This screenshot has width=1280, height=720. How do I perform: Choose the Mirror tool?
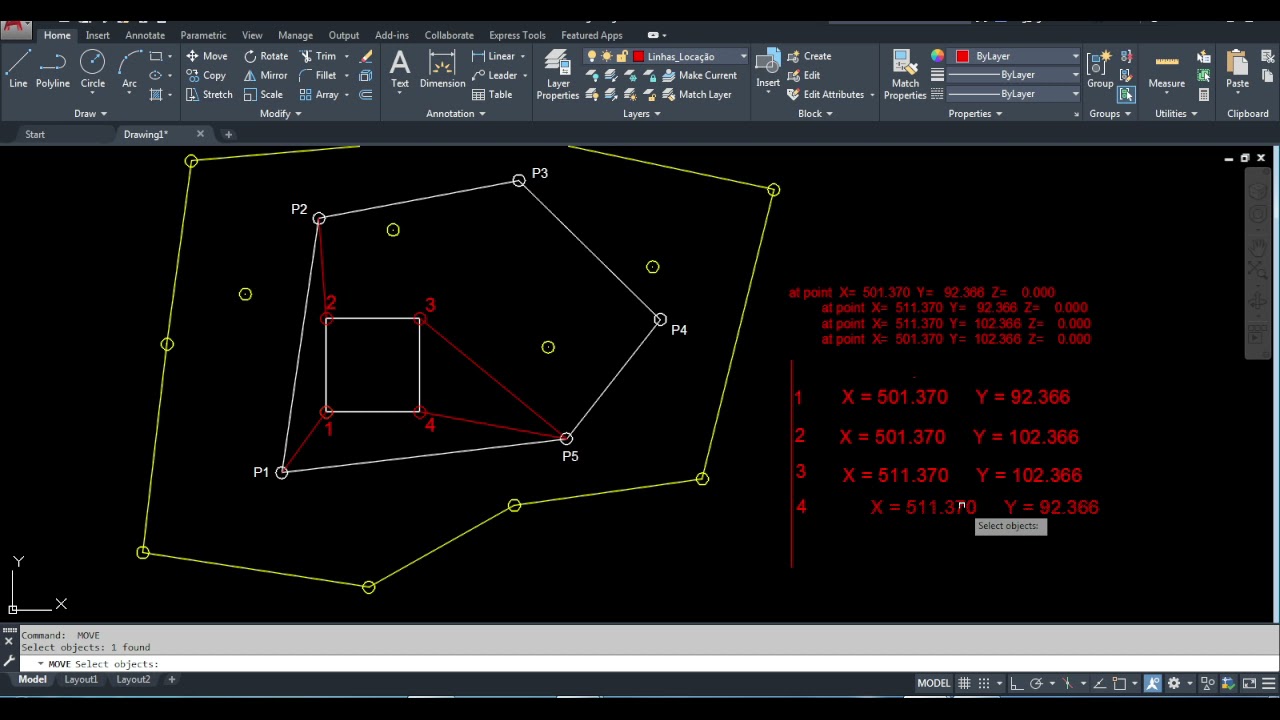(x=265, y=75)
